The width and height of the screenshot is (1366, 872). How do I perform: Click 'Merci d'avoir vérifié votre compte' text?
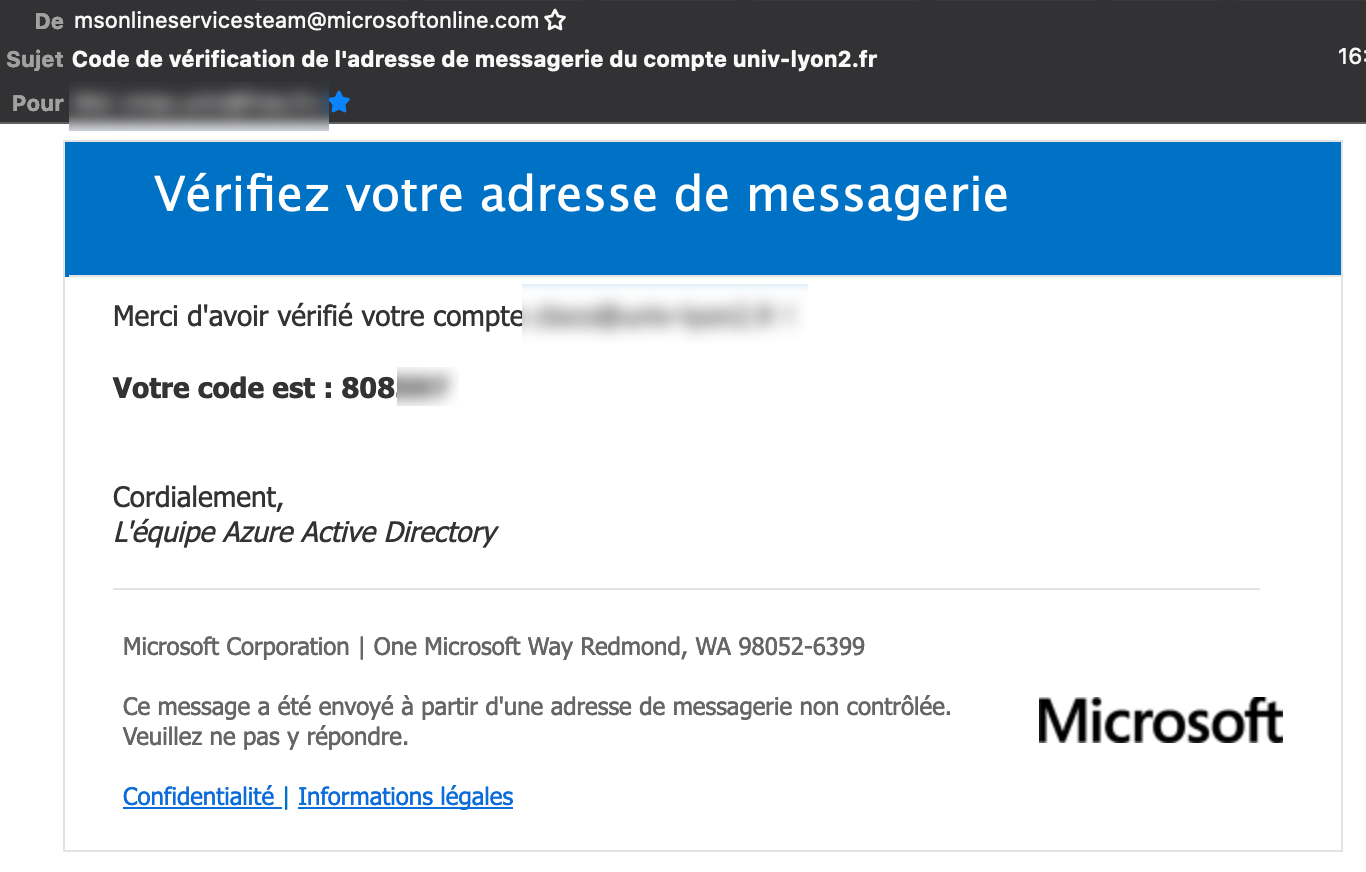318,317
